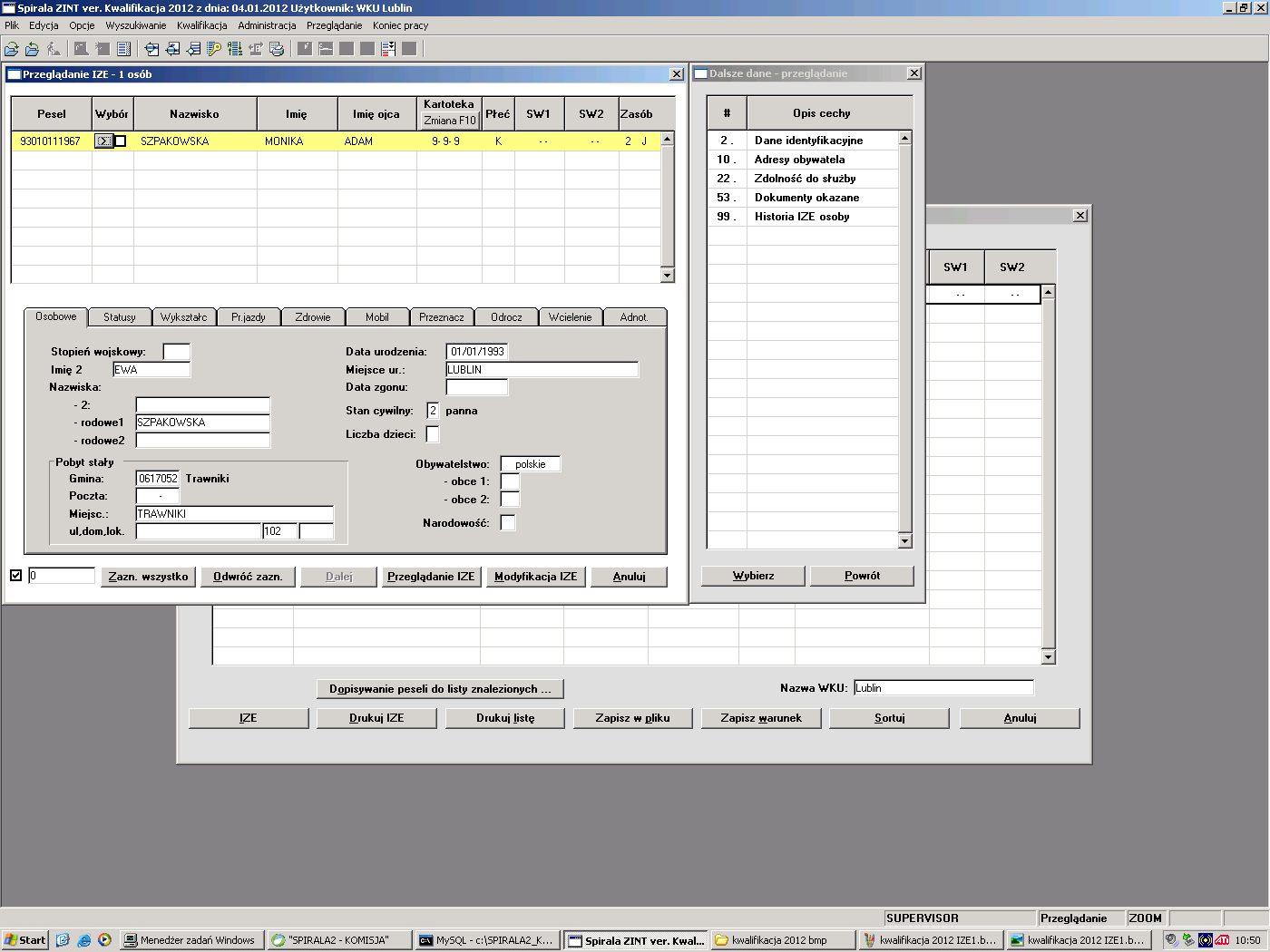This screenshot has height=952, width=1270.
Task: Click the Odwróć zazn. button
Action: pyautogui.click(x=248, y=577)
